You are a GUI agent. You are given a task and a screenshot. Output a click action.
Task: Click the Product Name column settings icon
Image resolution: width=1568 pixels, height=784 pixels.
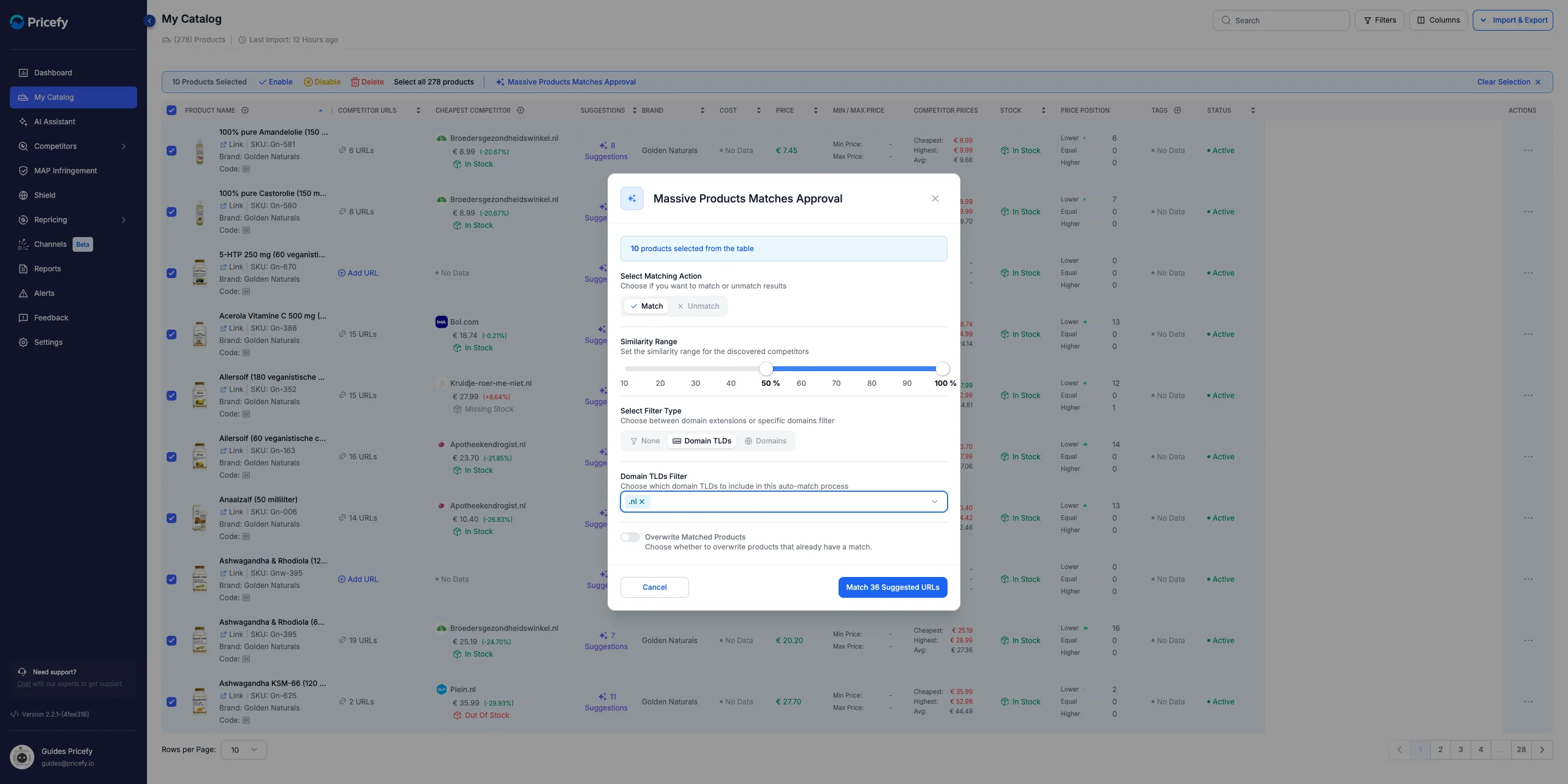tap(245, 110)
